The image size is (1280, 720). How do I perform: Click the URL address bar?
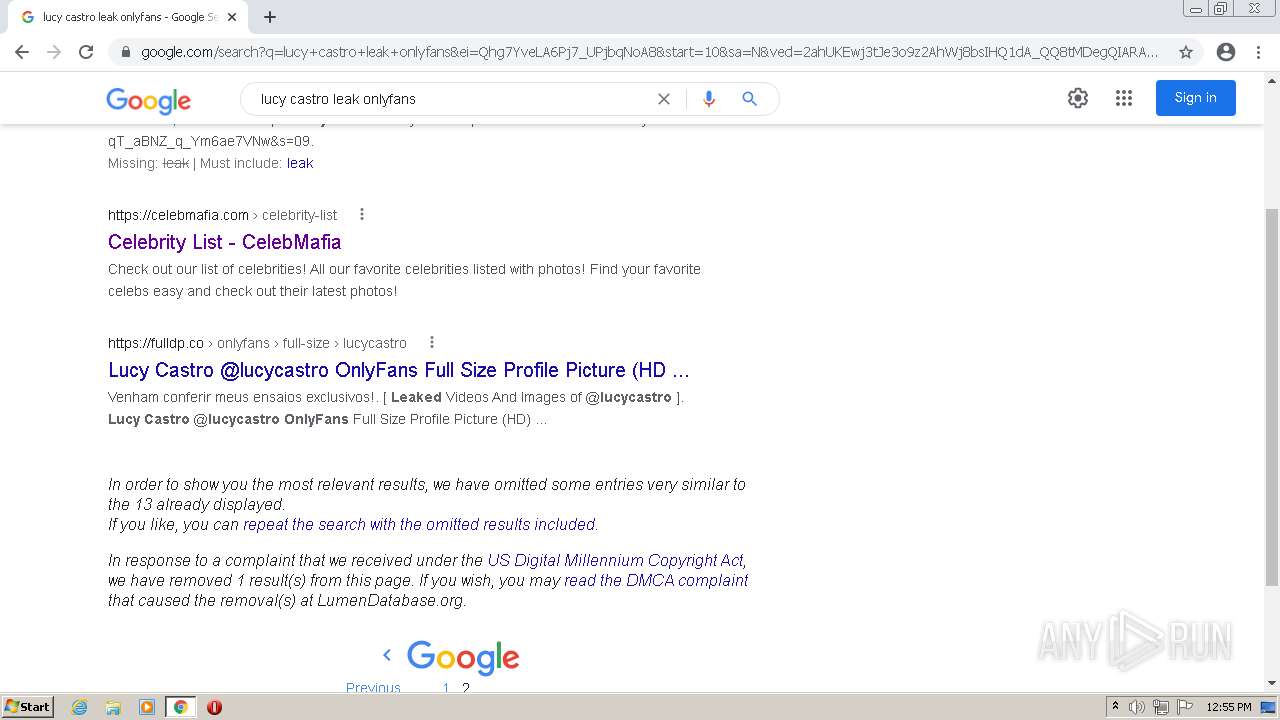pyautogui.click(x=650, y=52)
